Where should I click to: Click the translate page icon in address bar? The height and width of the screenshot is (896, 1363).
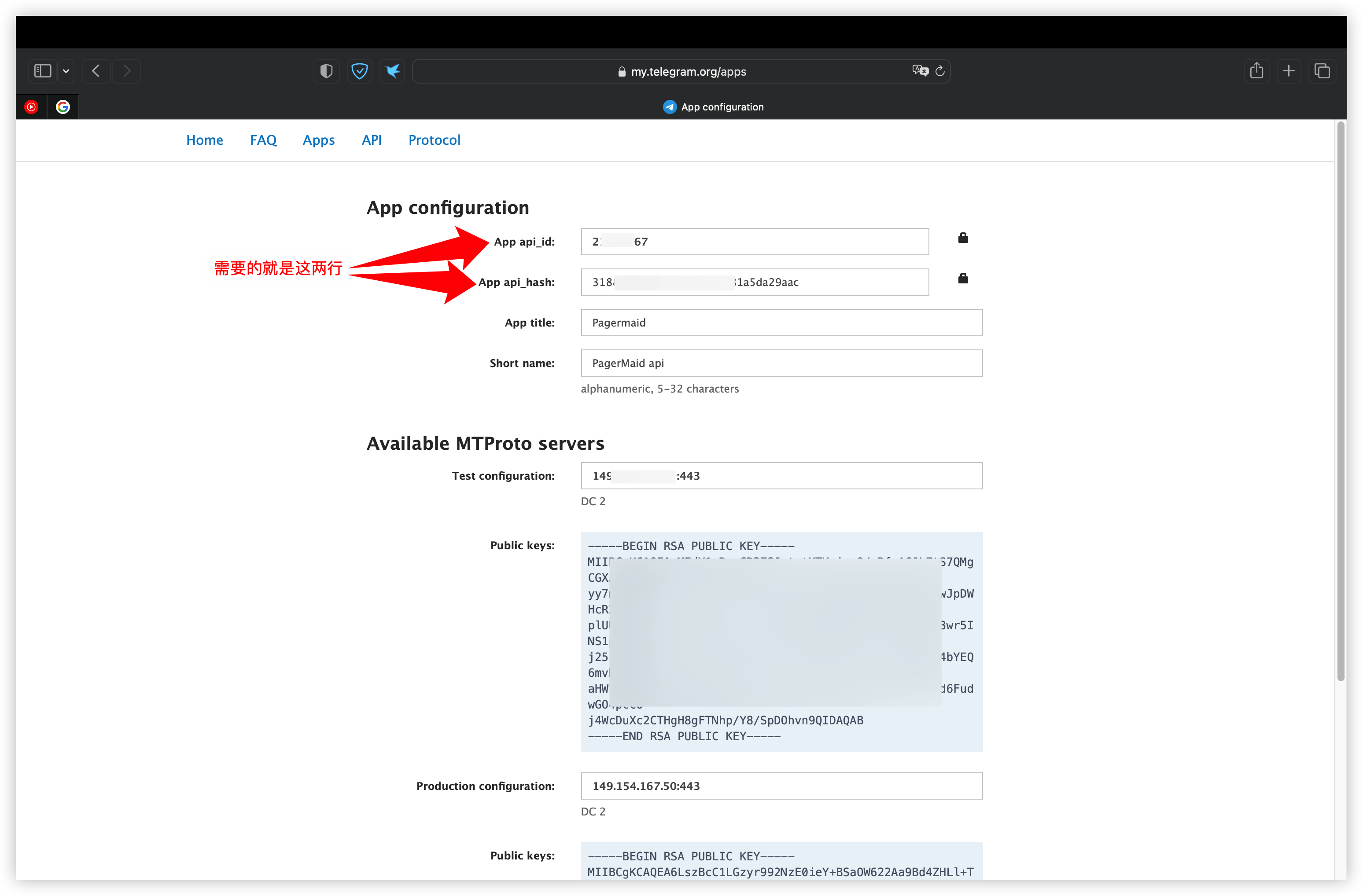point(920,70)
